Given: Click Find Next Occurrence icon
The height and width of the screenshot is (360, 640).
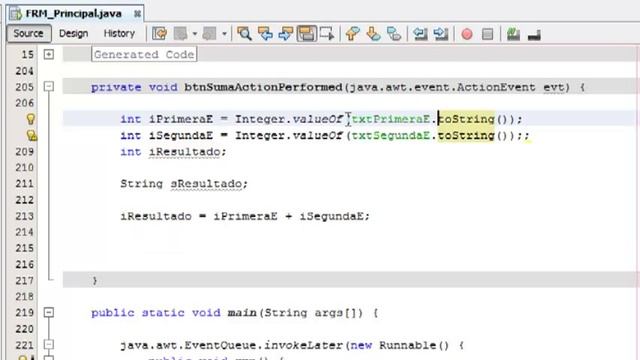Looking at the screenshot, I should [x=286, y=33].
